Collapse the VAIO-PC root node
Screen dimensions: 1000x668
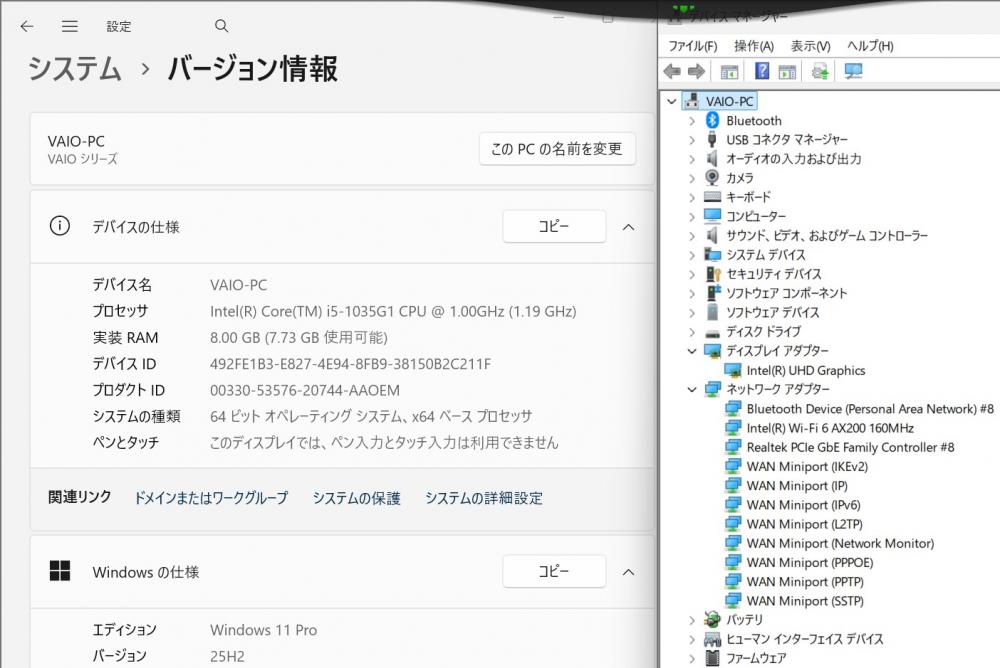672,101
